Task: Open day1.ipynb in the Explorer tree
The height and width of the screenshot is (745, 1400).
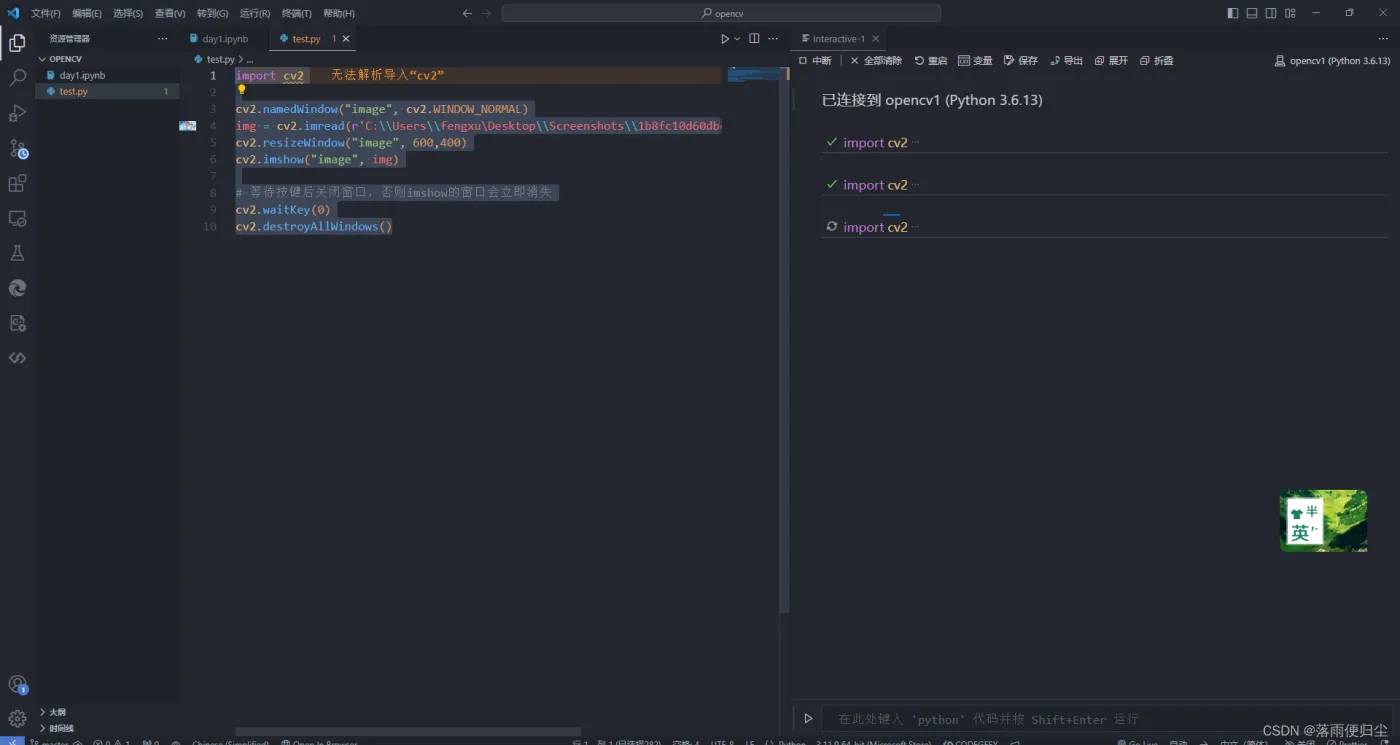Action: pyautogui.click(x=108, y=75)
